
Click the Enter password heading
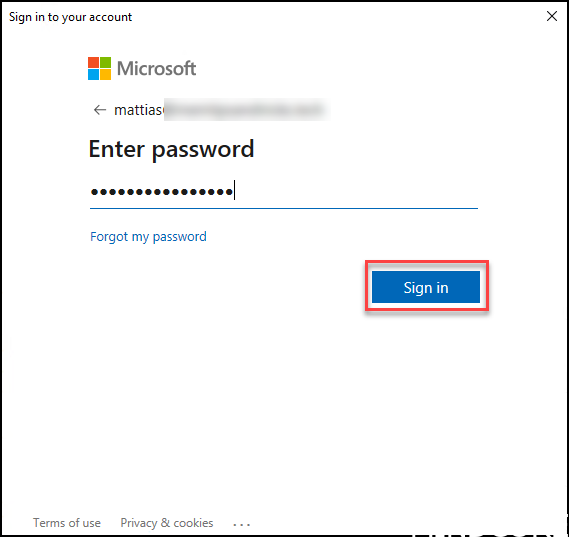[171, 149]
